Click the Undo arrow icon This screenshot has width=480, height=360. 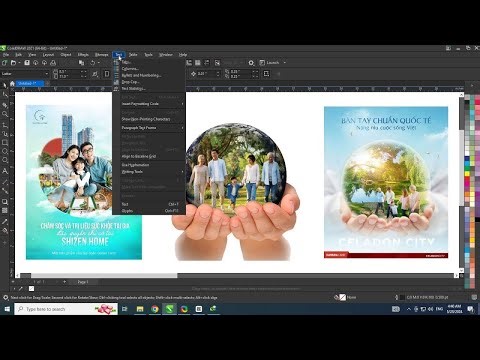(92, 63)
